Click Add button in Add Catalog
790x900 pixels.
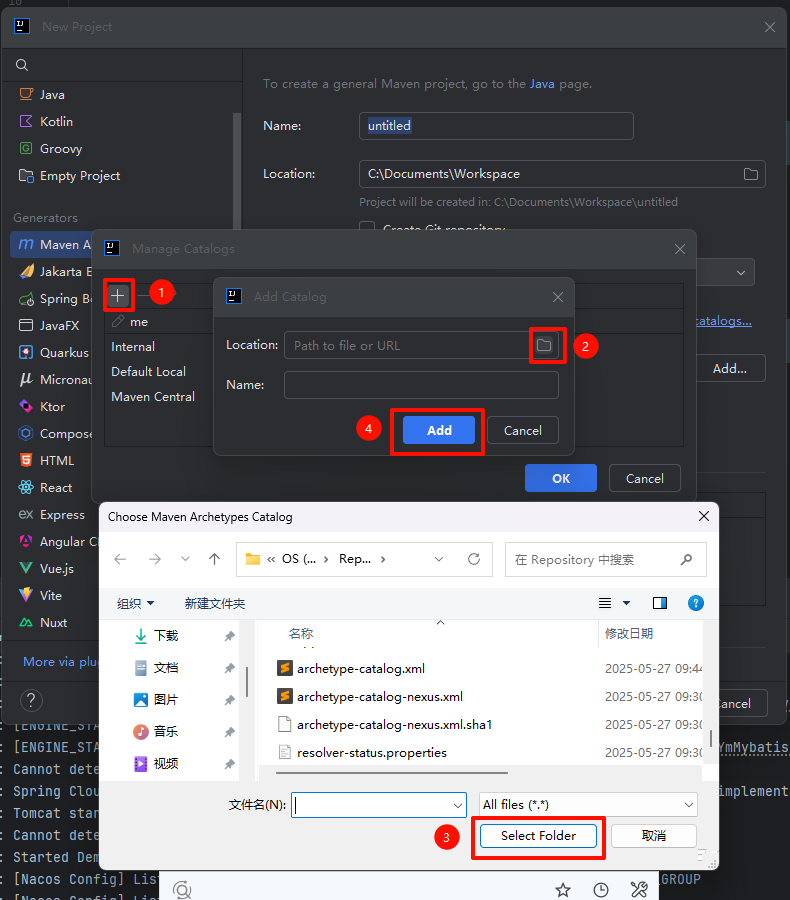click(x=439, y=430)
